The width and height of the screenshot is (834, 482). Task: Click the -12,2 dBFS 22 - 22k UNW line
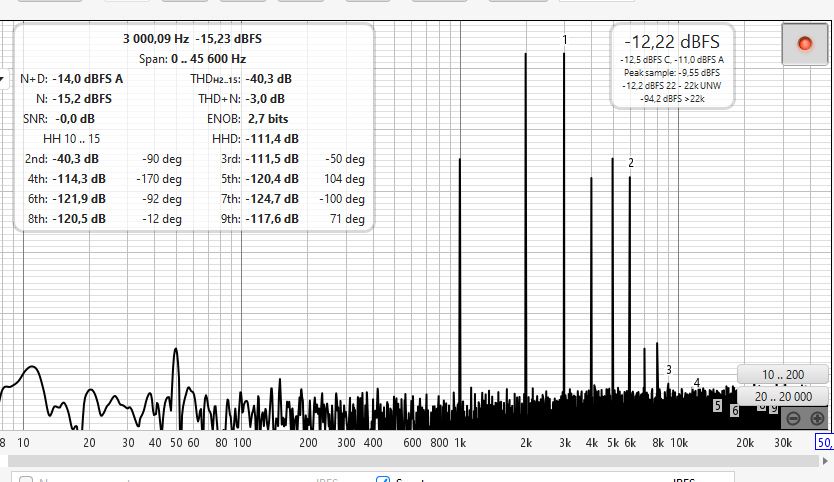pyautogui.click(x=672, y=86)
